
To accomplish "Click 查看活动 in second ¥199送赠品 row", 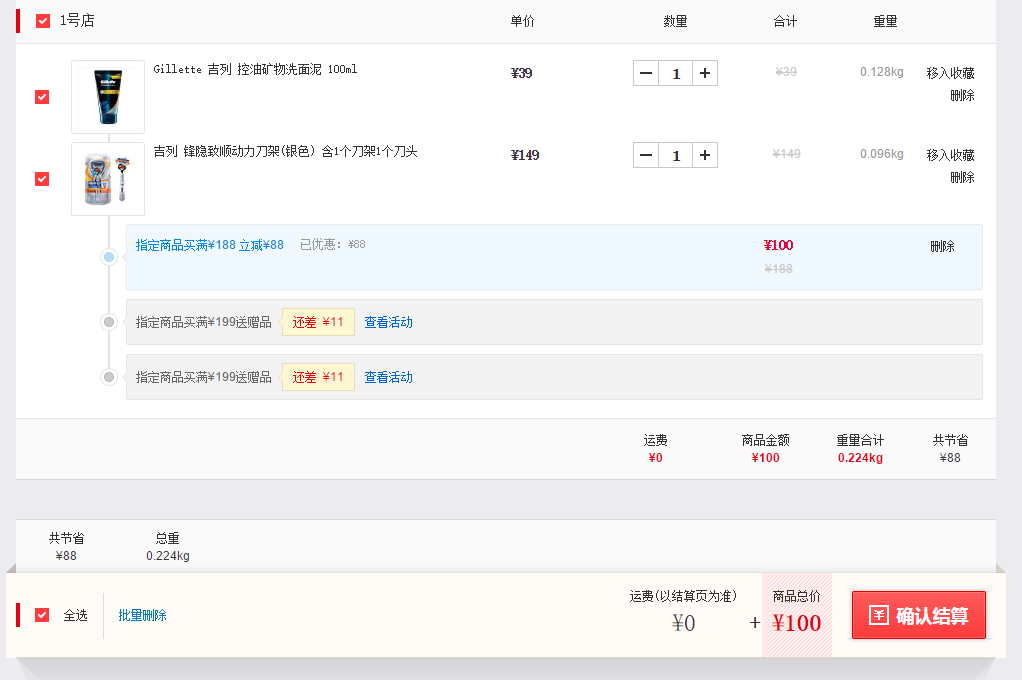I will coord(388,377).
